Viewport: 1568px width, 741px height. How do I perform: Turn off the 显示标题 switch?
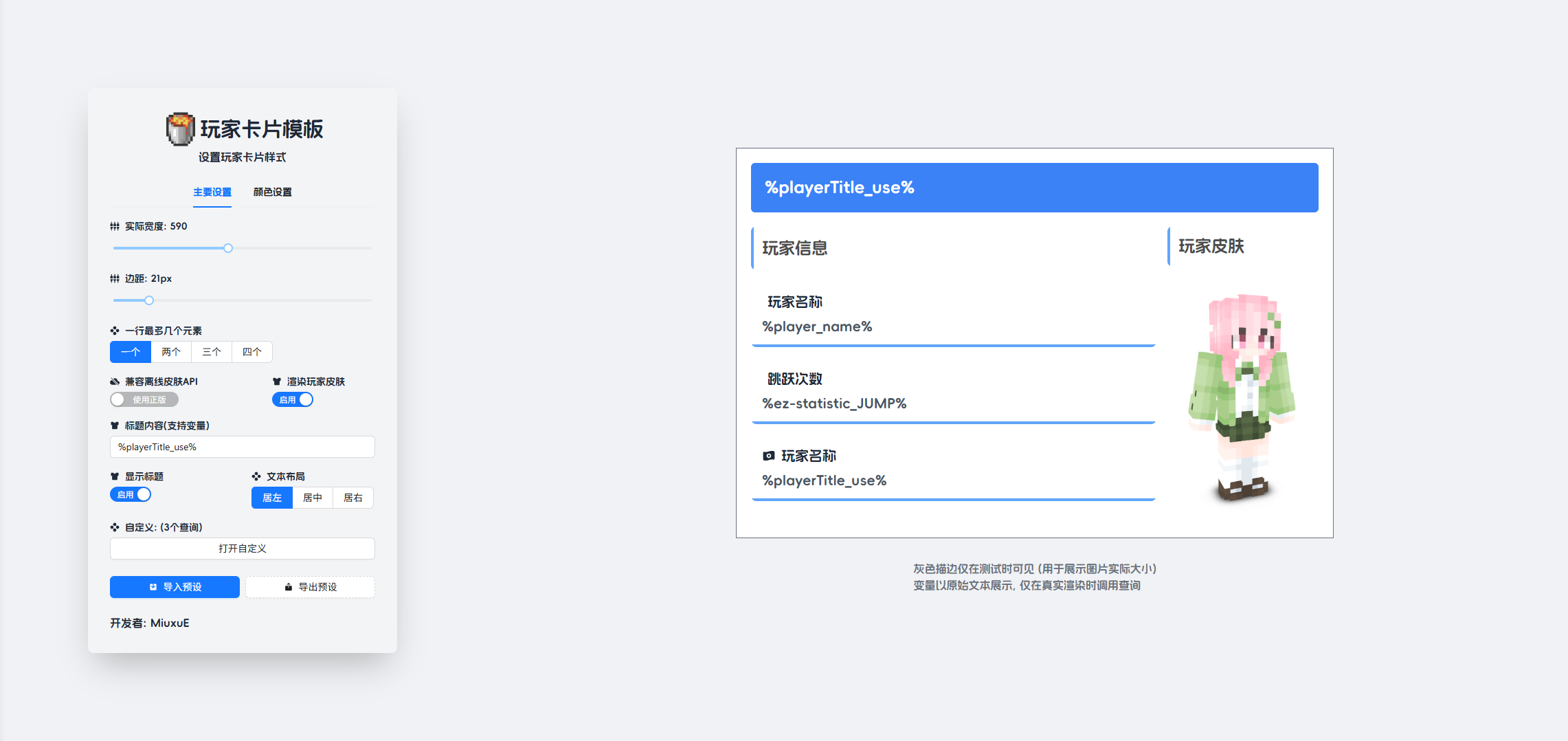[131, 494]
